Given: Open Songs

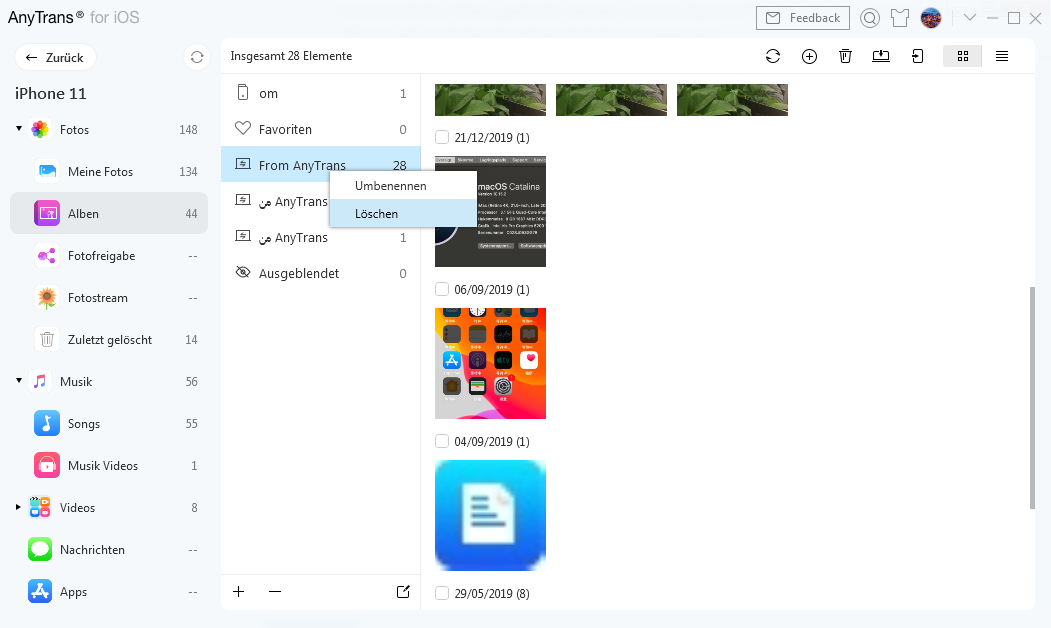Looking at the screenshot, I should (109, 424).
